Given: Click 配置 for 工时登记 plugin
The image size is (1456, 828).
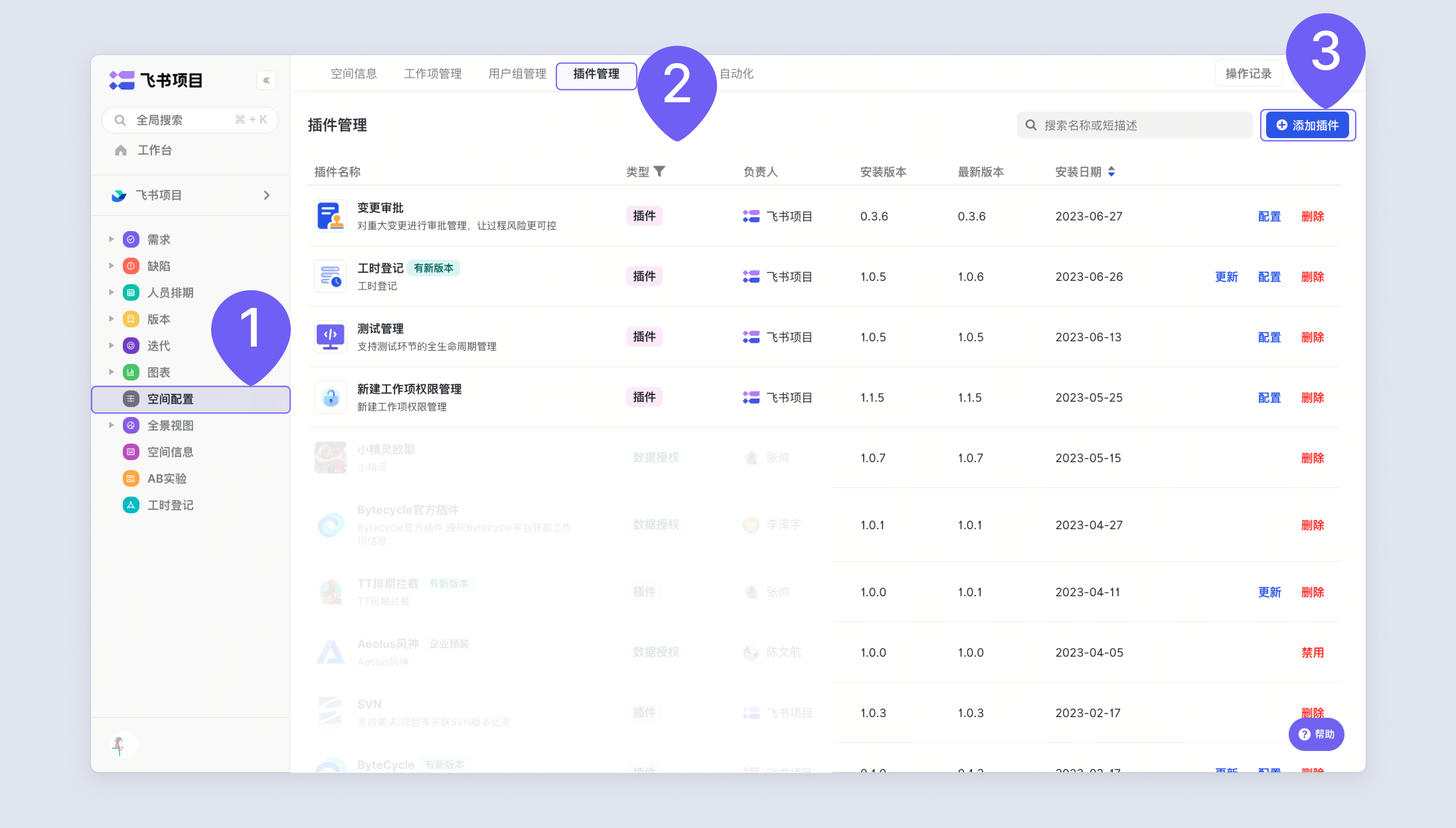Looking at the screenshot, I should click(1269, 277).
